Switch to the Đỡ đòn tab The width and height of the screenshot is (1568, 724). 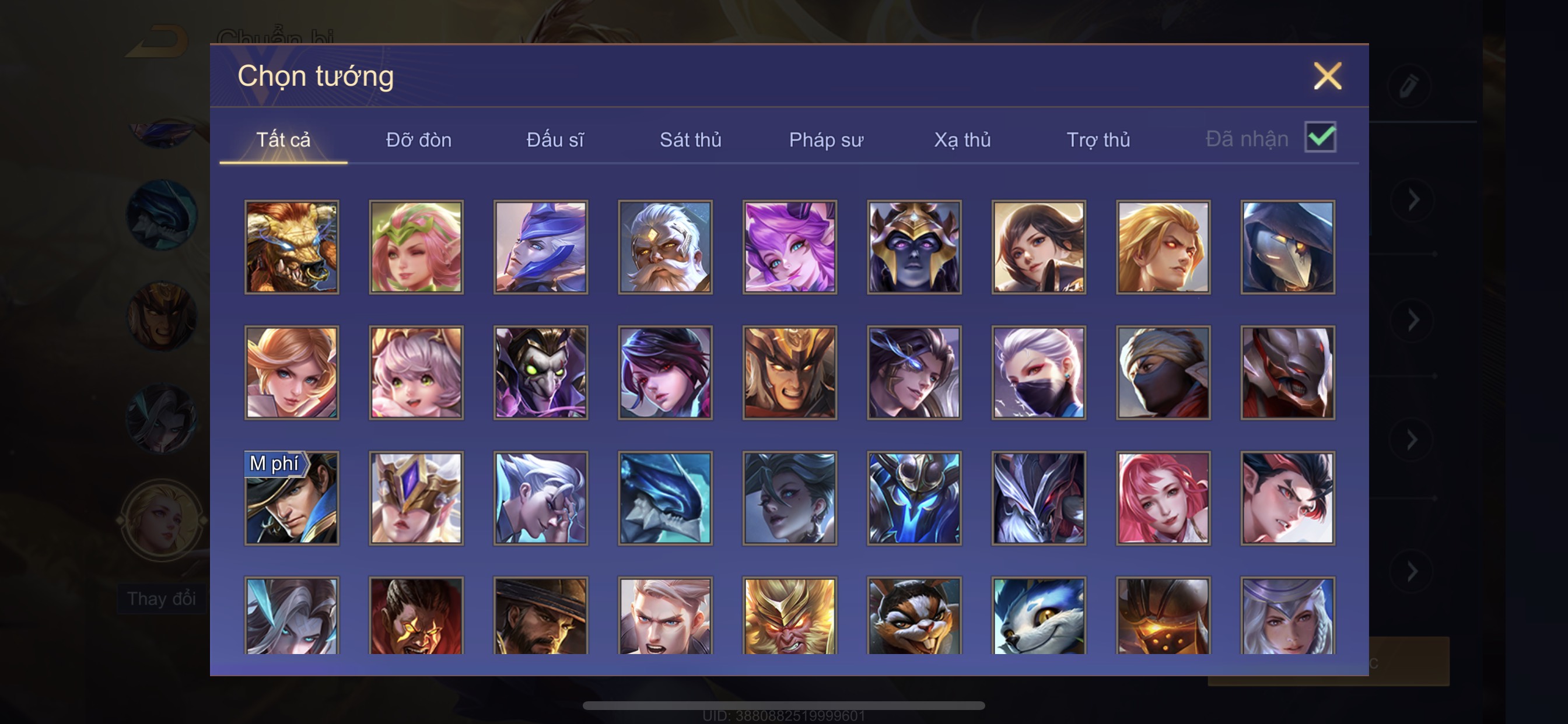point(419,140)
